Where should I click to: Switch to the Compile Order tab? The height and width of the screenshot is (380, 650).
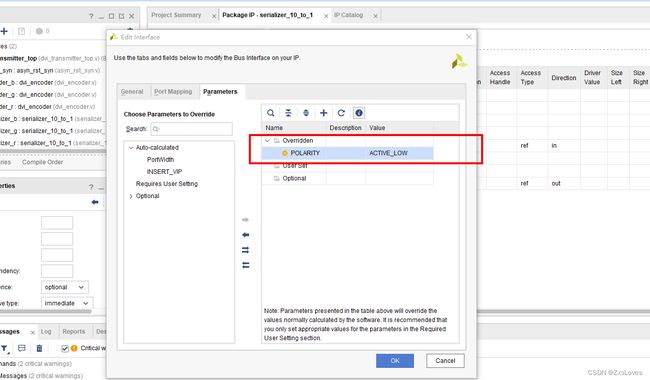(x=42, y=162)
